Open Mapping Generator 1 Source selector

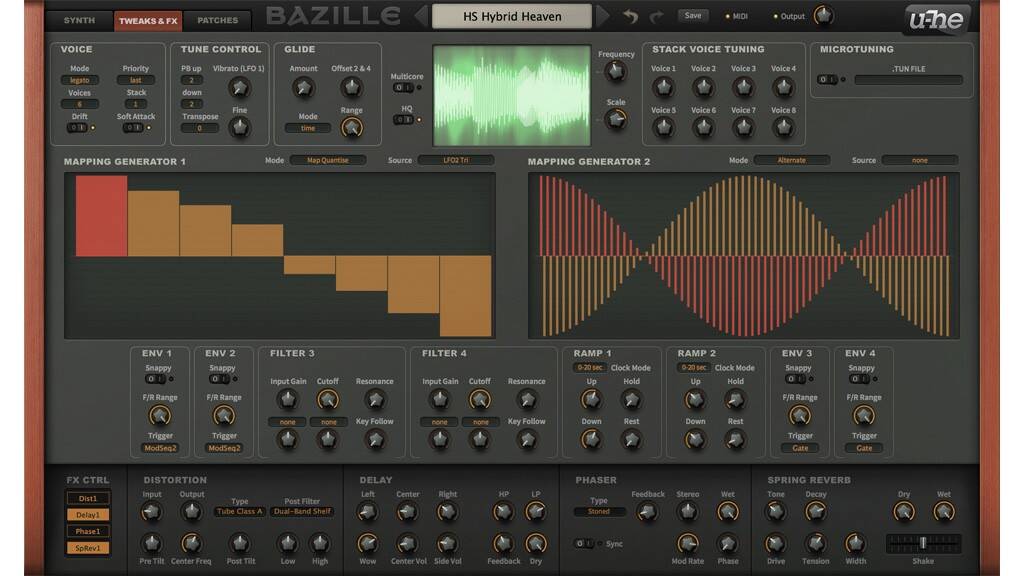[456, 160]
